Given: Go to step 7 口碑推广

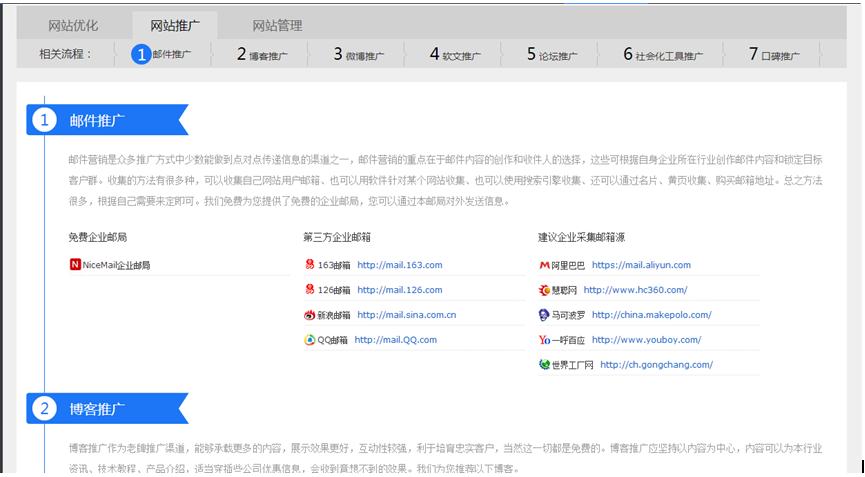Looking at the screenshot, I should pos(774,54).
